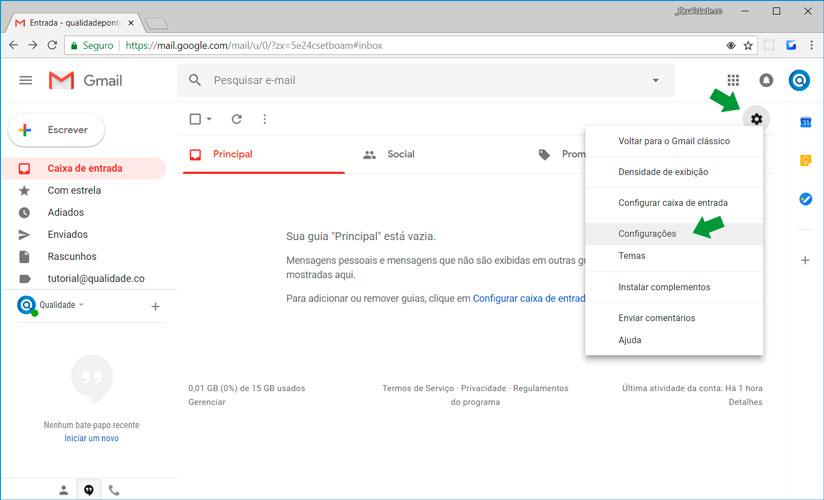The width and height of the screenshot is (824, 500).
Task: Add a side panel add-on with the plus icon
Action: (805, 260)
